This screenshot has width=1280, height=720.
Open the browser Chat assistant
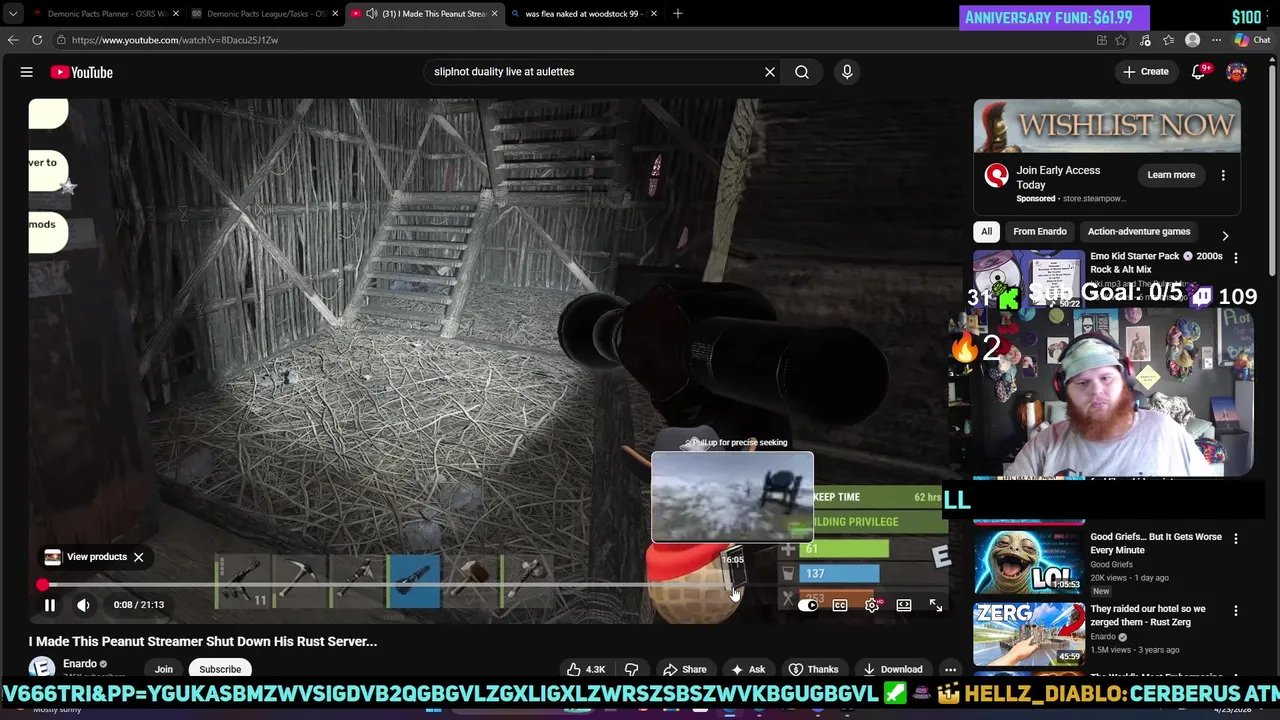pos(1252,40)
